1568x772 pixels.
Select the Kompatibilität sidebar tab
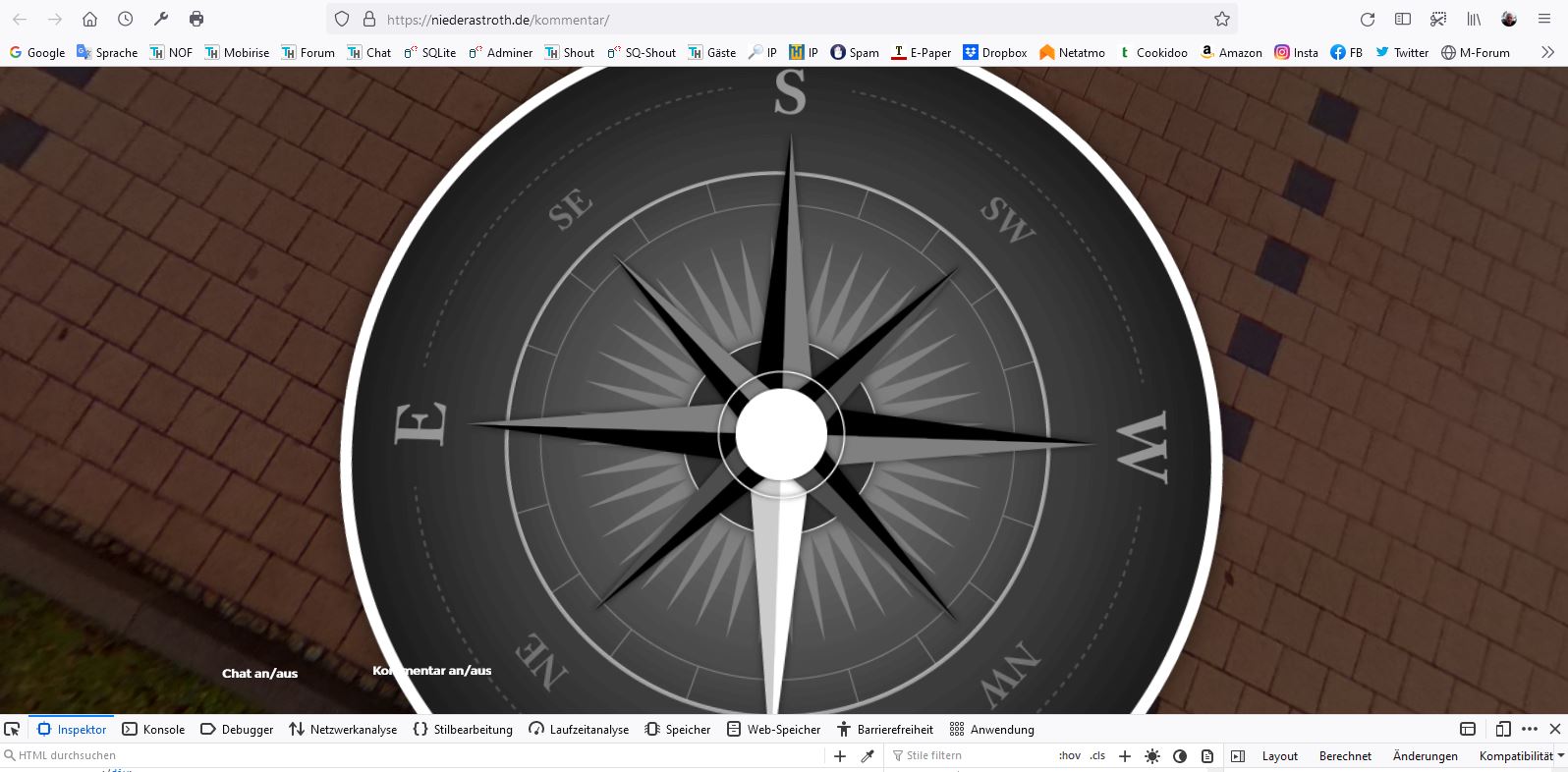click(1516, 755)
